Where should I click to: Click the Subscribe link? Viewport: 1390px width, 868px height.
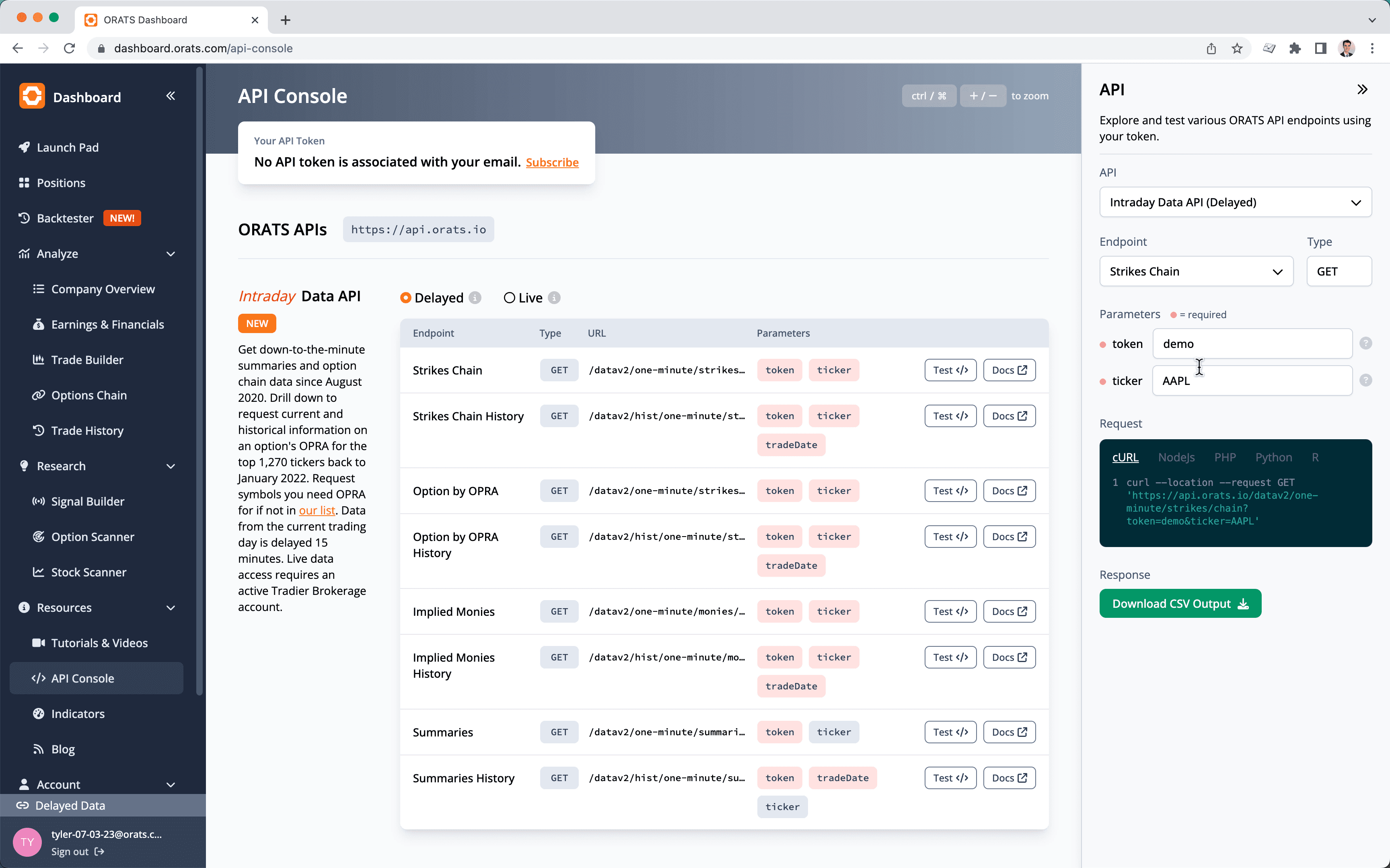[x=552, y=162]
